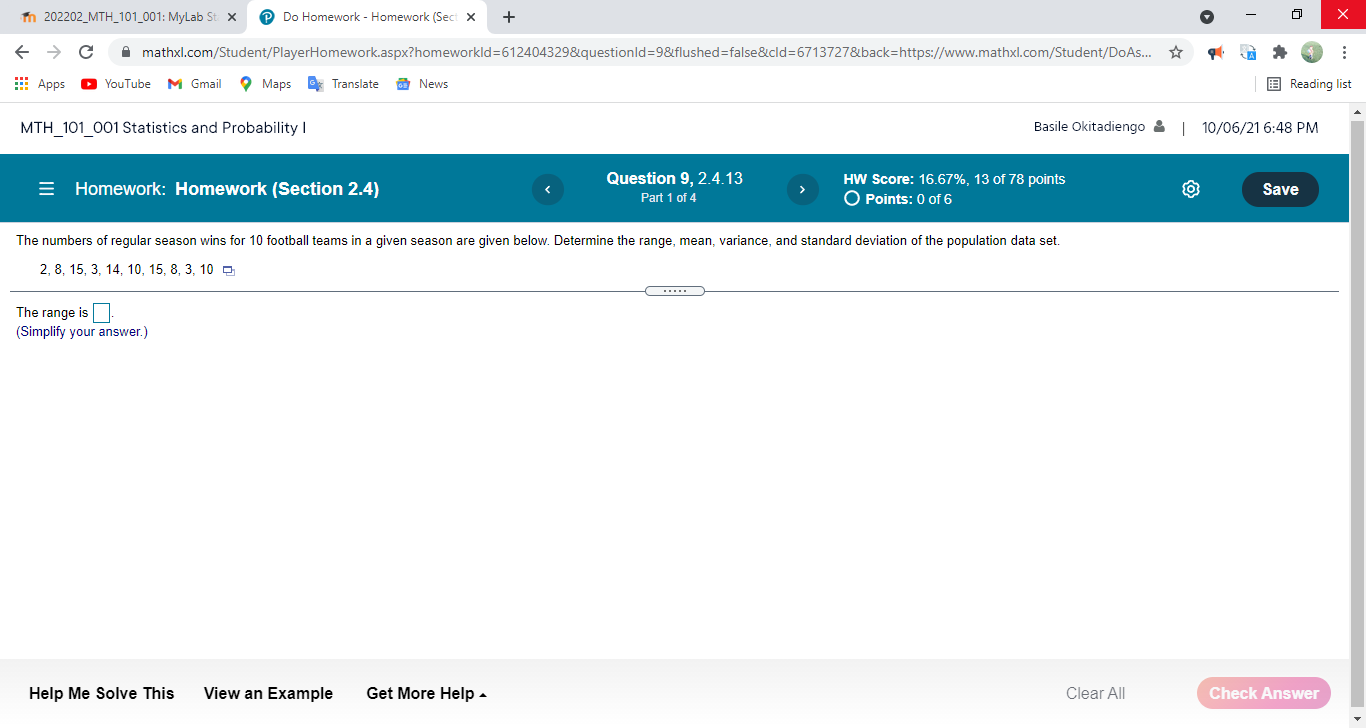This screenshot has height=728, width=1366.
Task: Click the range answer input box
Action: coord(101,313)
